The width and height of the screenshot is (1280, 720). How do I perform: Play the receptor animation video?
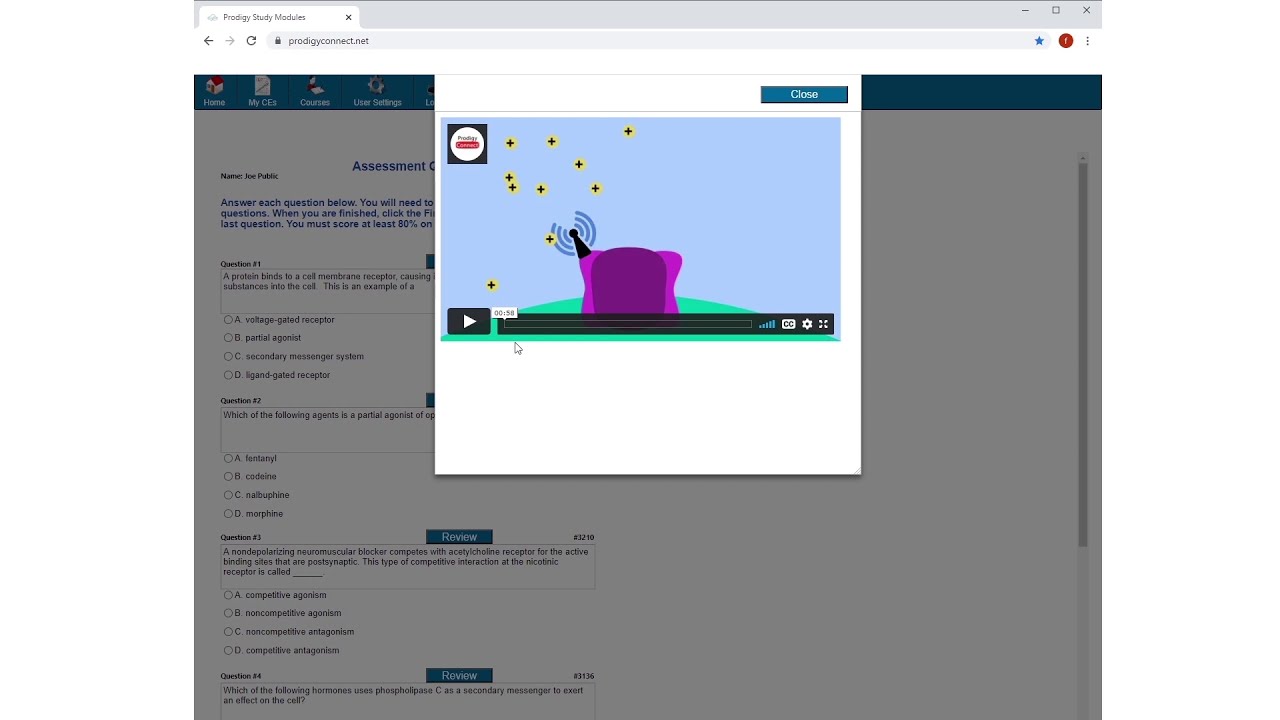click(x=469, y=322)
